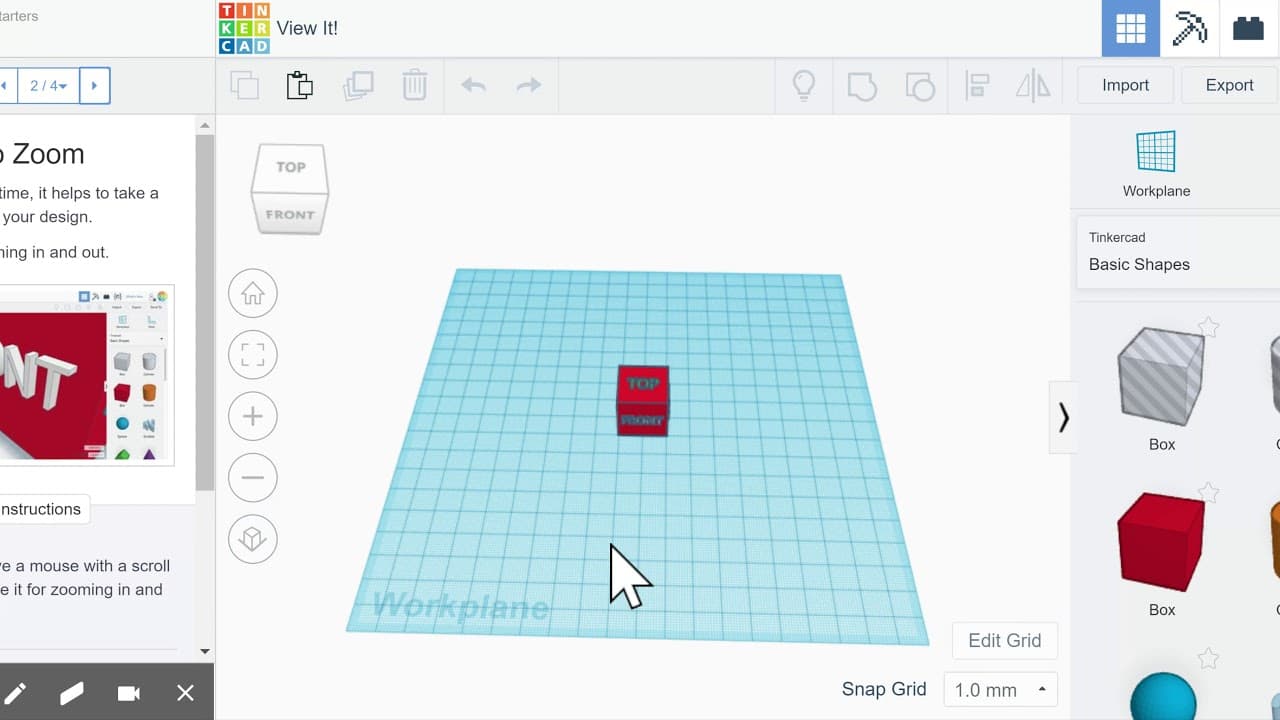The width and height of the screenshot is (1280, 720).
Task: Click the camera recording icon
Action: 128,693
